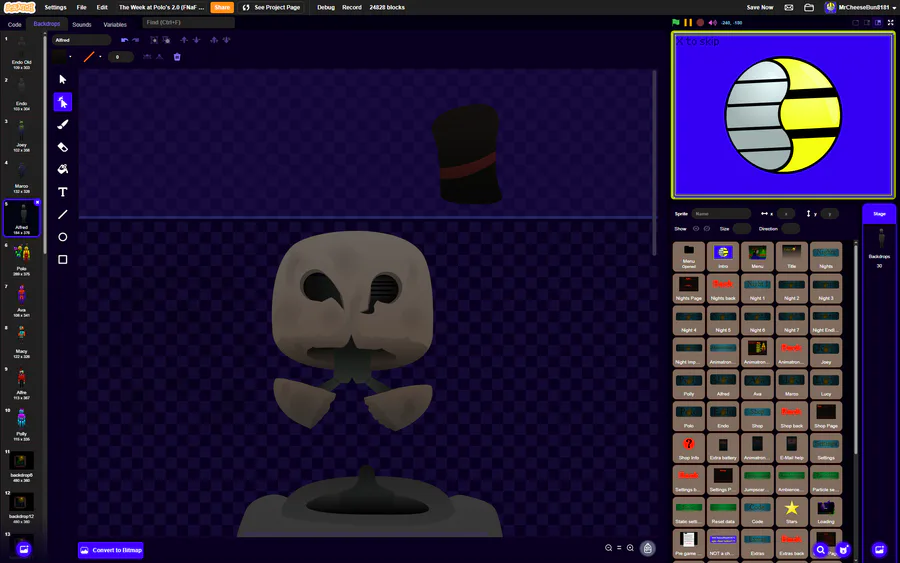Select the Text tool
This screenshot has width=900, height=563.
(x=63, y=192)
